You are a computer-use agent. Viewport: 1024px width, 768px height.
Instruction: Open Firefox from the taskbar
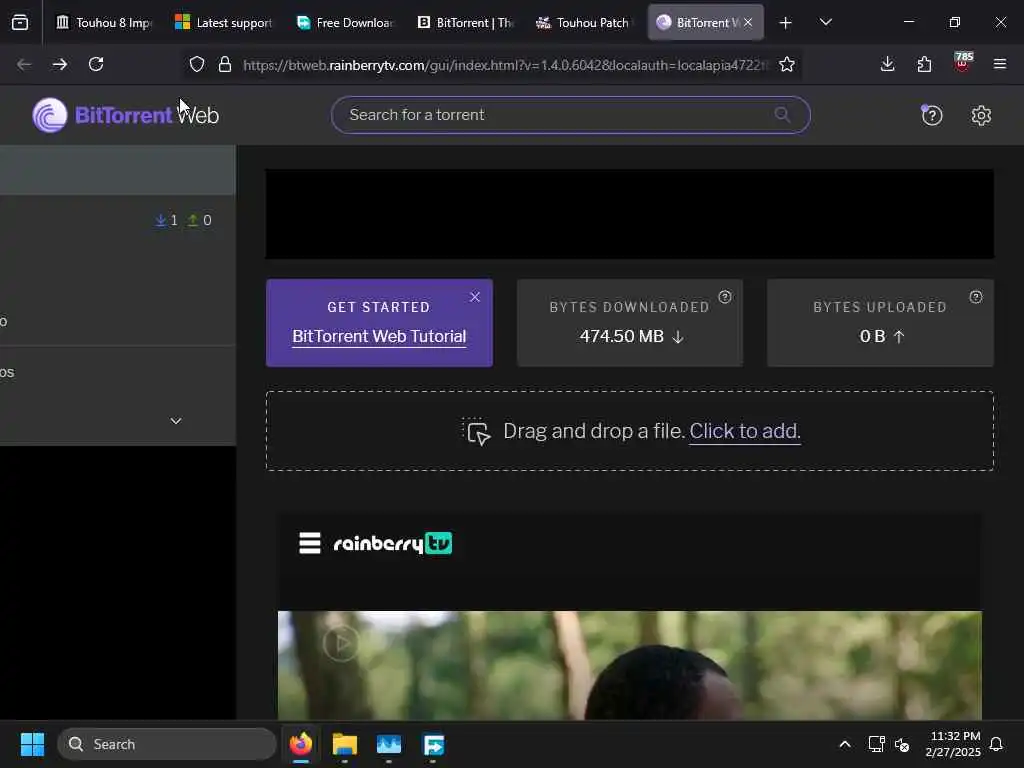coord(300,744)
